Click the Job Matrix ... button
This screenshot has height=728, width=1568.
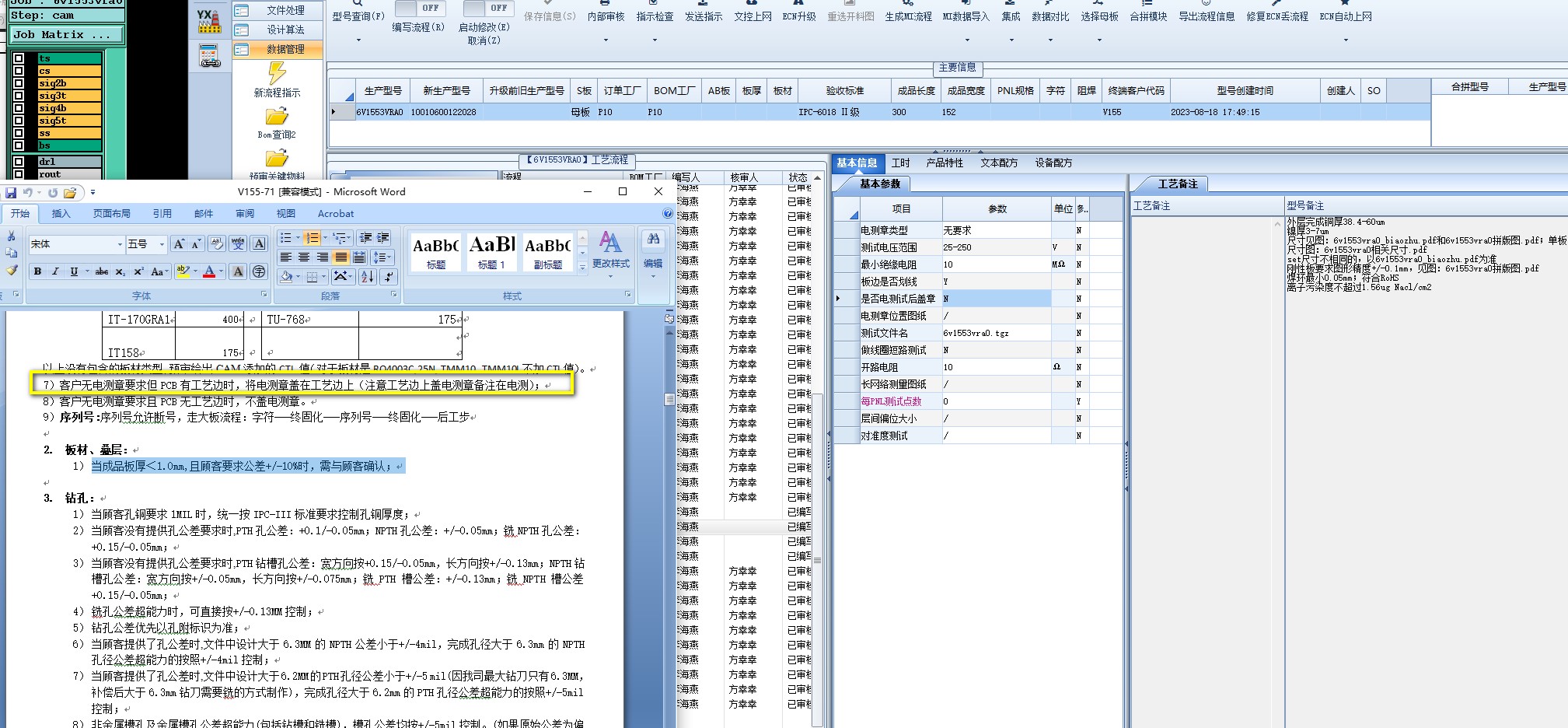click(x=67, y=34)
